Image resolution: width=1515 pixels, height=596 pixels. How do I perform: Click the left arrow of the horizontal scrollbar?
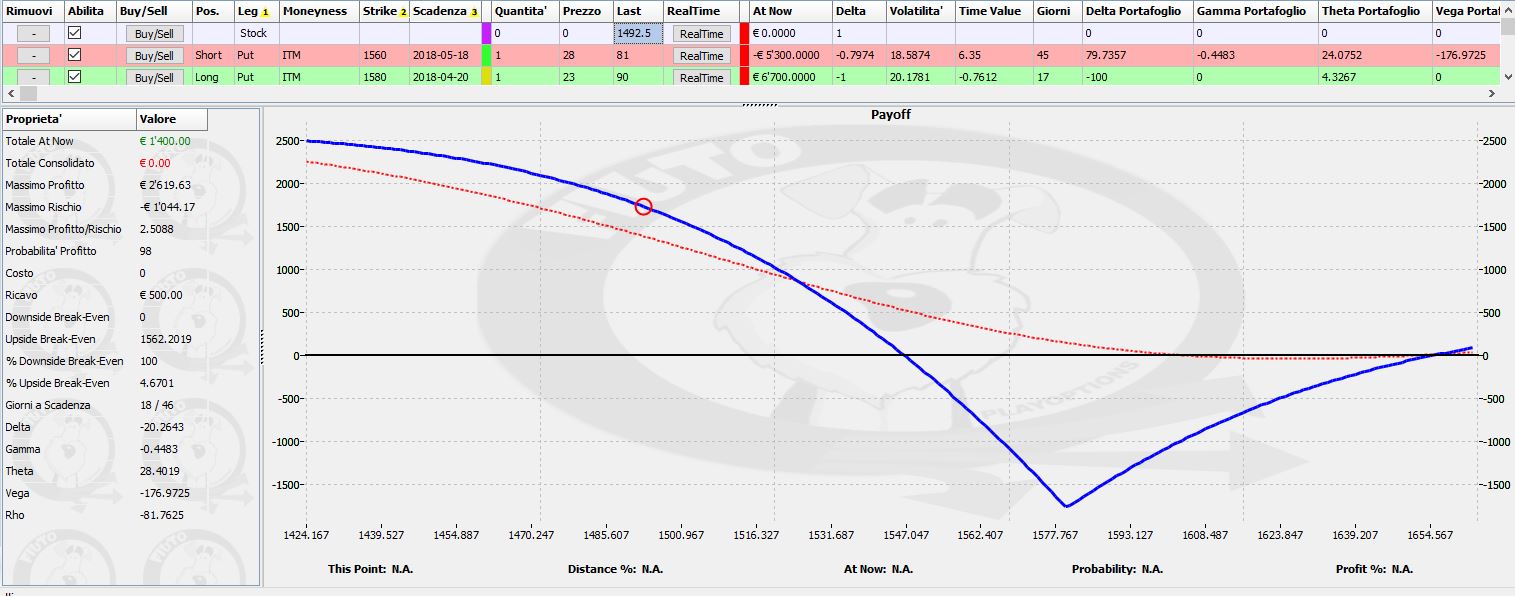(8, 93)
